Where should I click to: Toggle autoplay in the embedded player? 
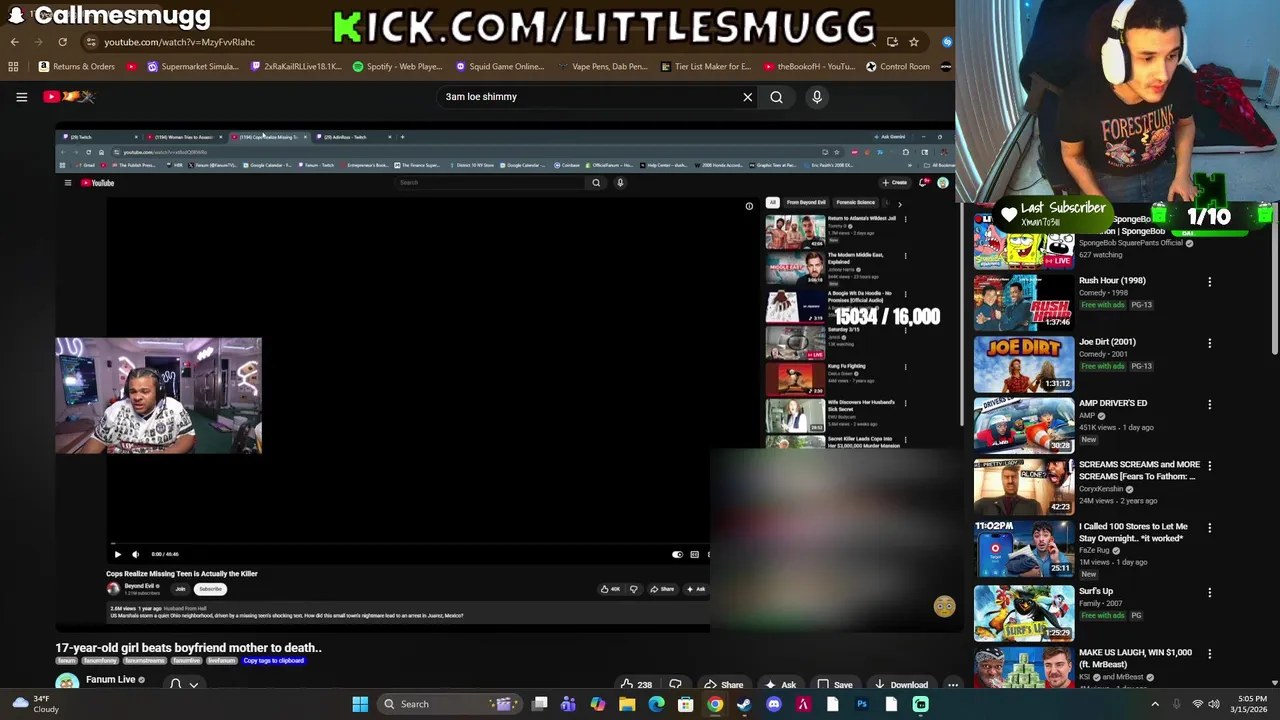(x=677, y=554)
